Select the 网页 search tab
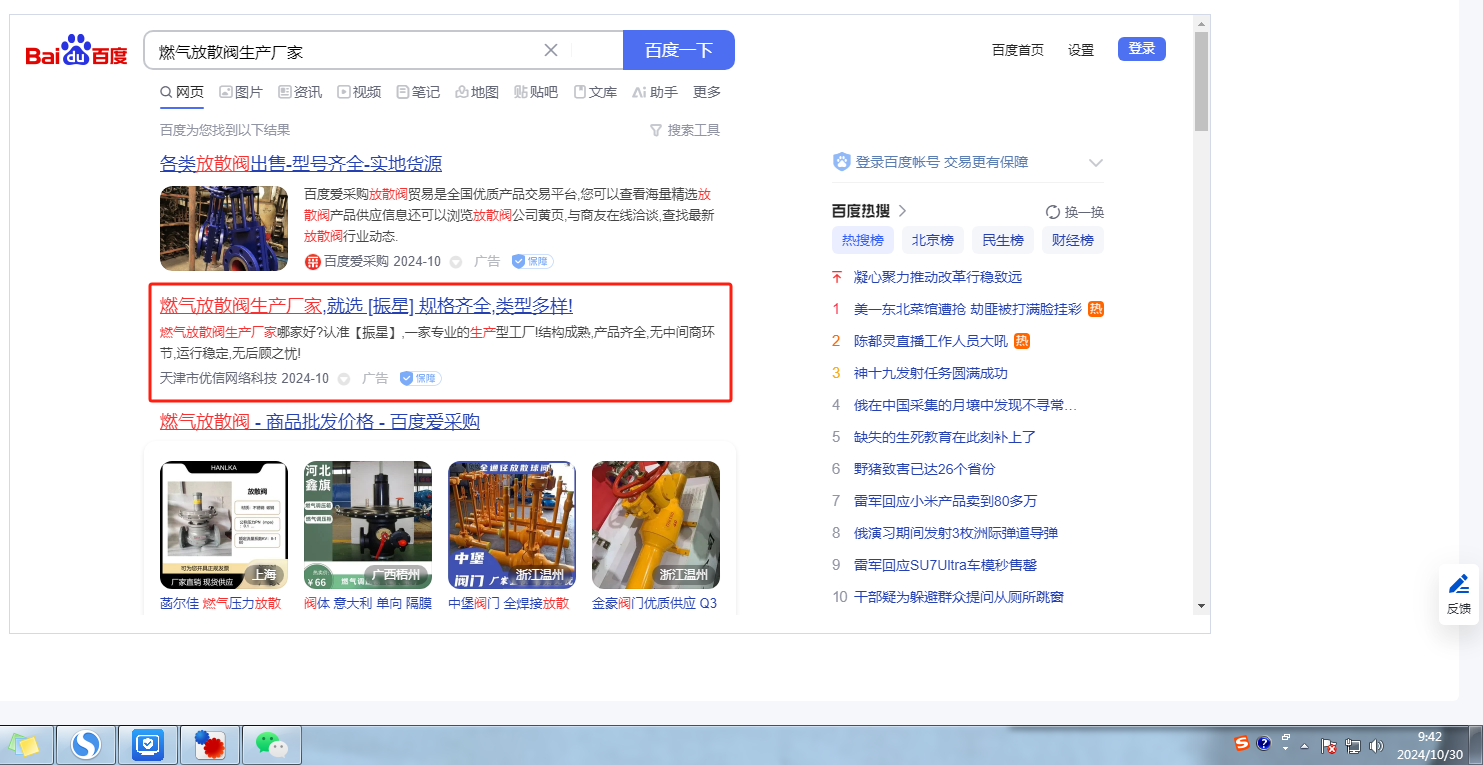The width and height of the screenshot is (1483, 765). point(182,92)
